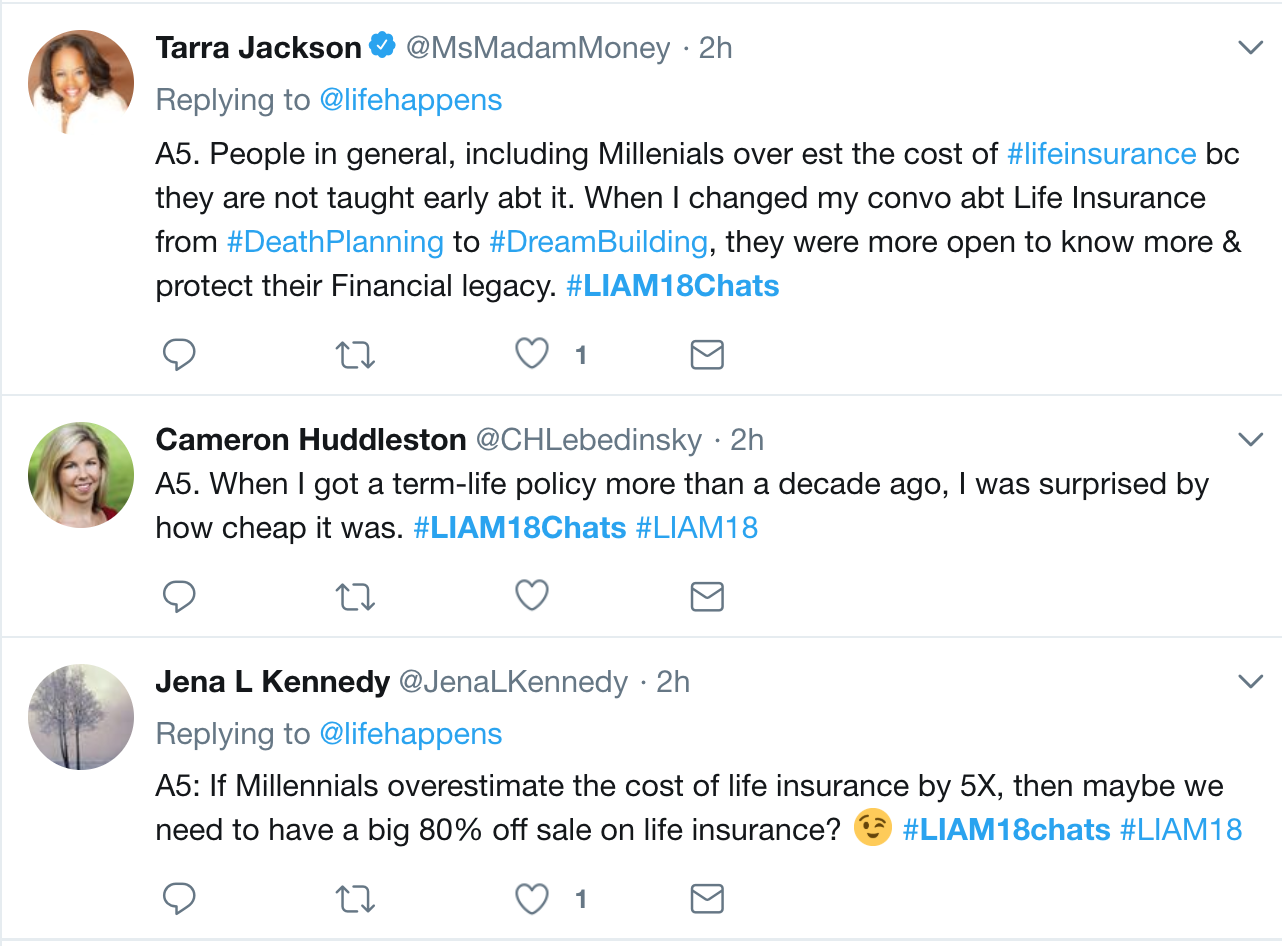Open more options on Tarra Jackson's tweet
Screen dimensions: 1282x946
(x=1251, y=47)
